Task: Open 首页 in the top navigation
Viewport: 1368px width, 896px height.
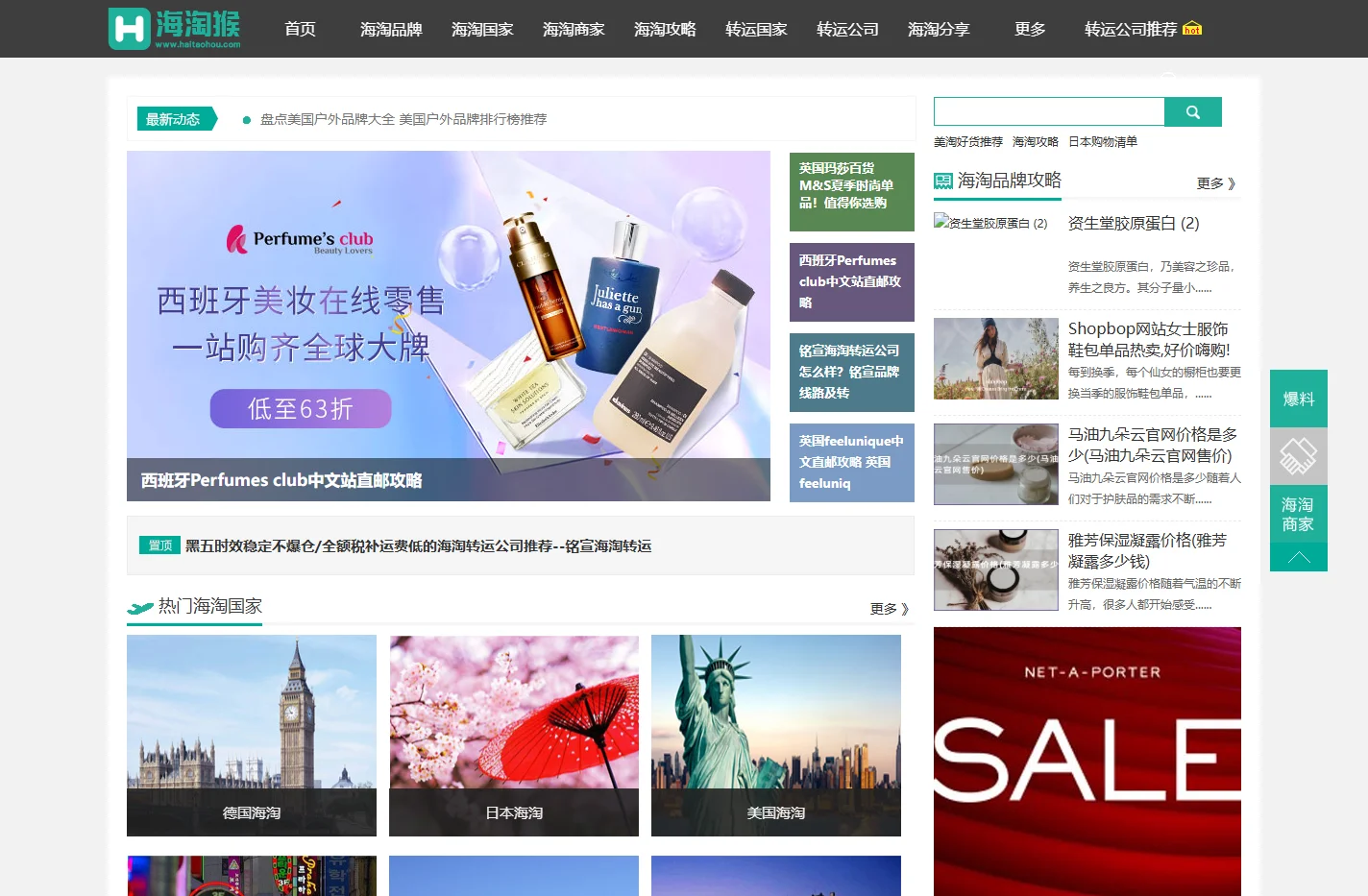Action: [300, 29]
